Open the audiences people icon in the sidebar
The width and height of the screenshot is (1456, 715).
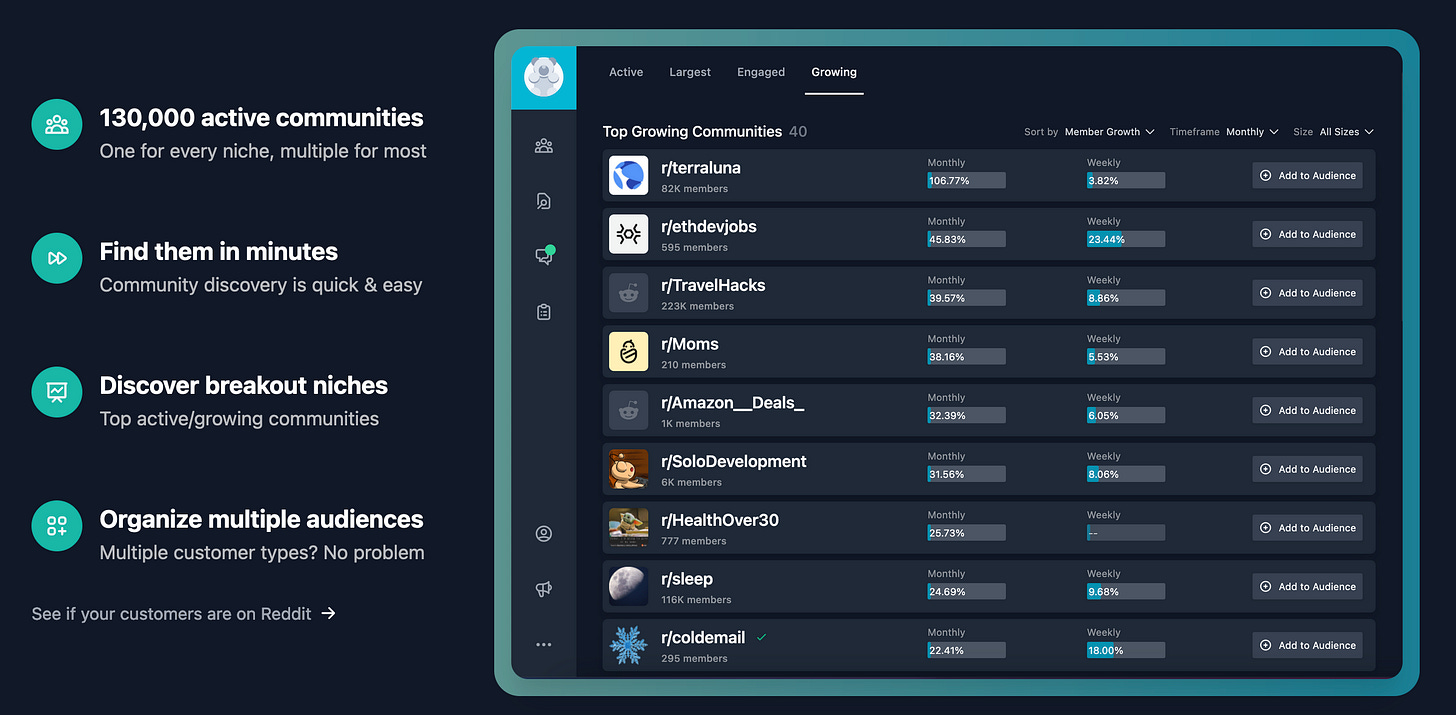pos(544,146)
